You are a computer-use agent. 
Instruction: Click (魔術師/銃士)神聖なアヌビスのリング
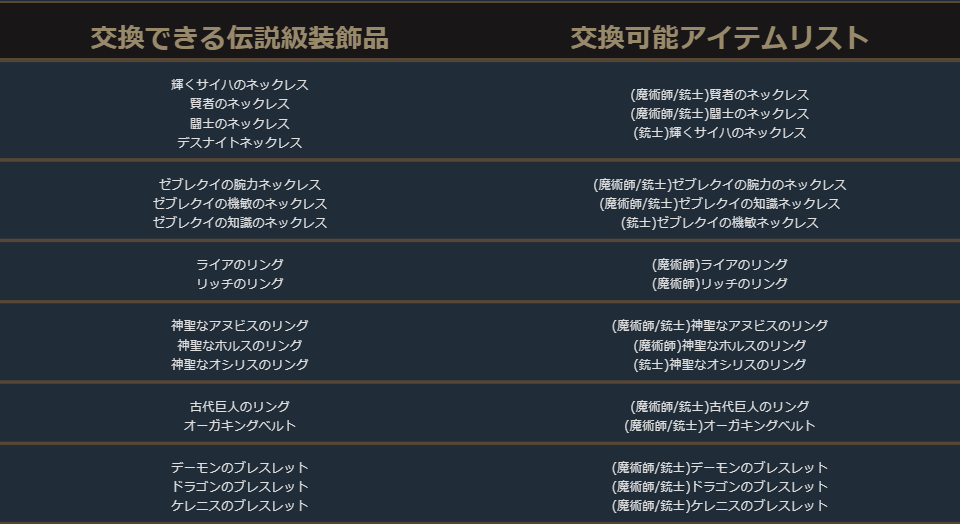(x=719, y=326)
